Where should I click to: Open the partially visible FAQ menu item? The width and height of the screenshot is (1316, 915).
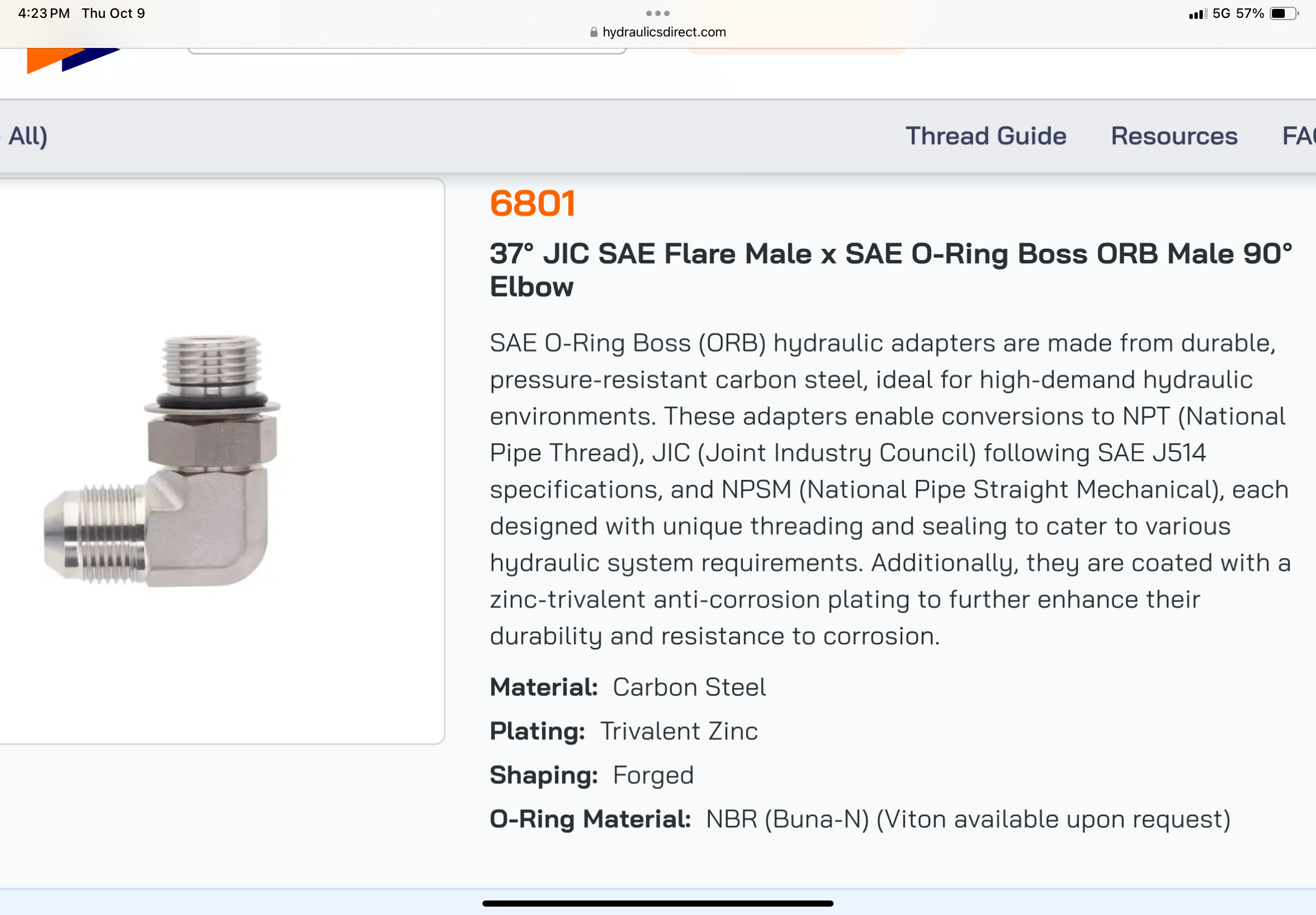1298,136
